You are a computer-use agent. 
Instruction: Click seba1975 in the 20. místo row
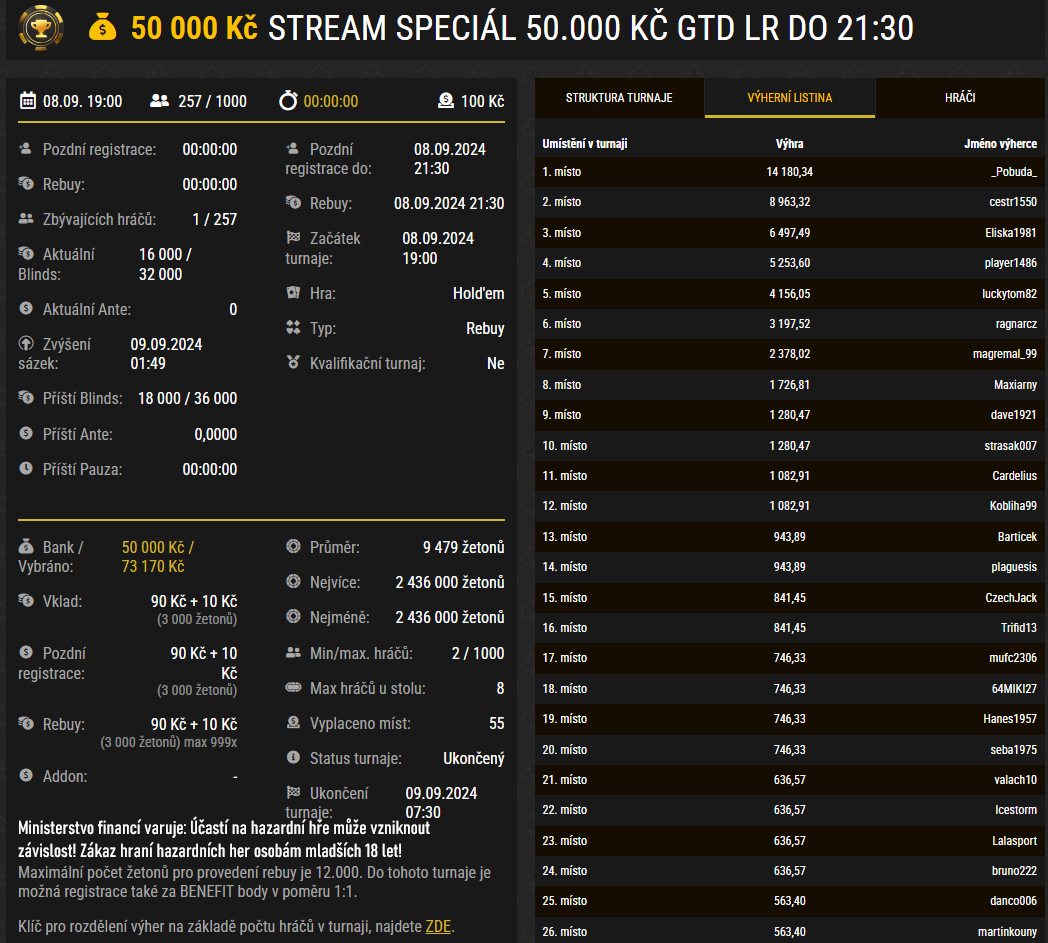(x=1014, y=749)
